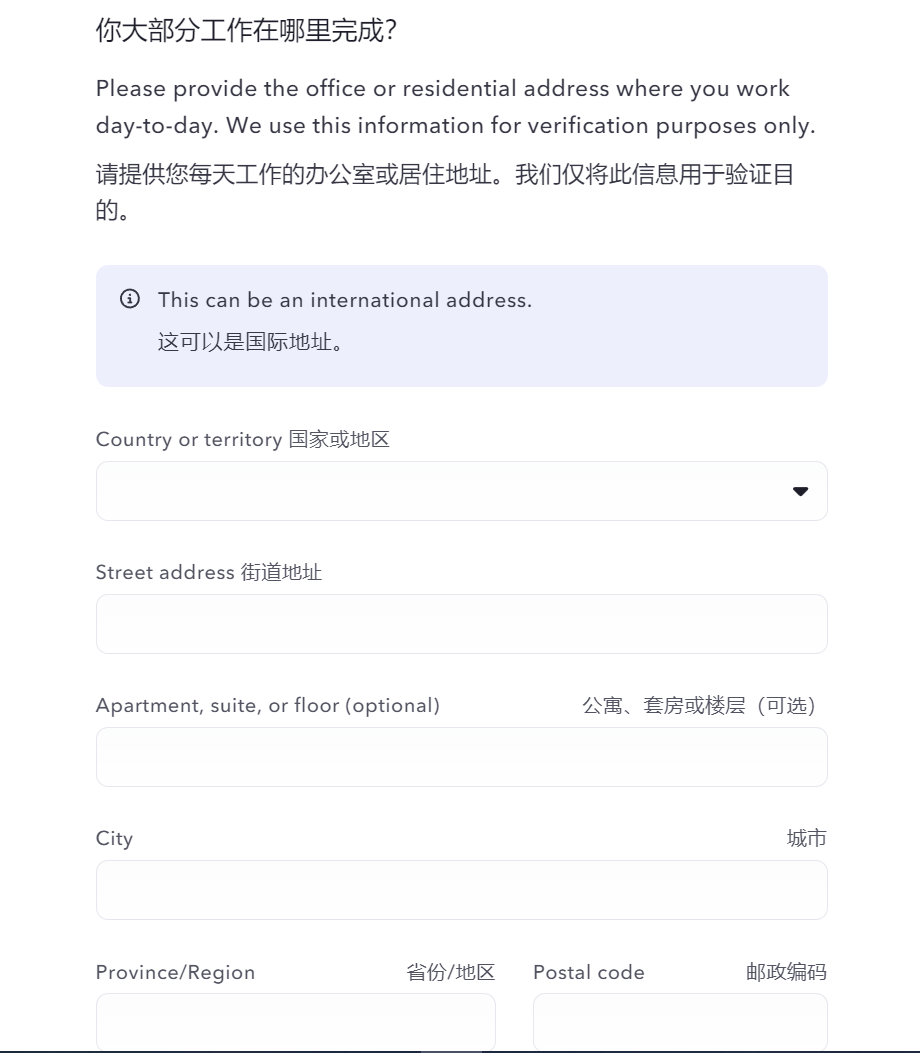The height and width of the screenshot is (1053, 920).
Task: Click the dropdown arrow in the country field
Action: 800,491
